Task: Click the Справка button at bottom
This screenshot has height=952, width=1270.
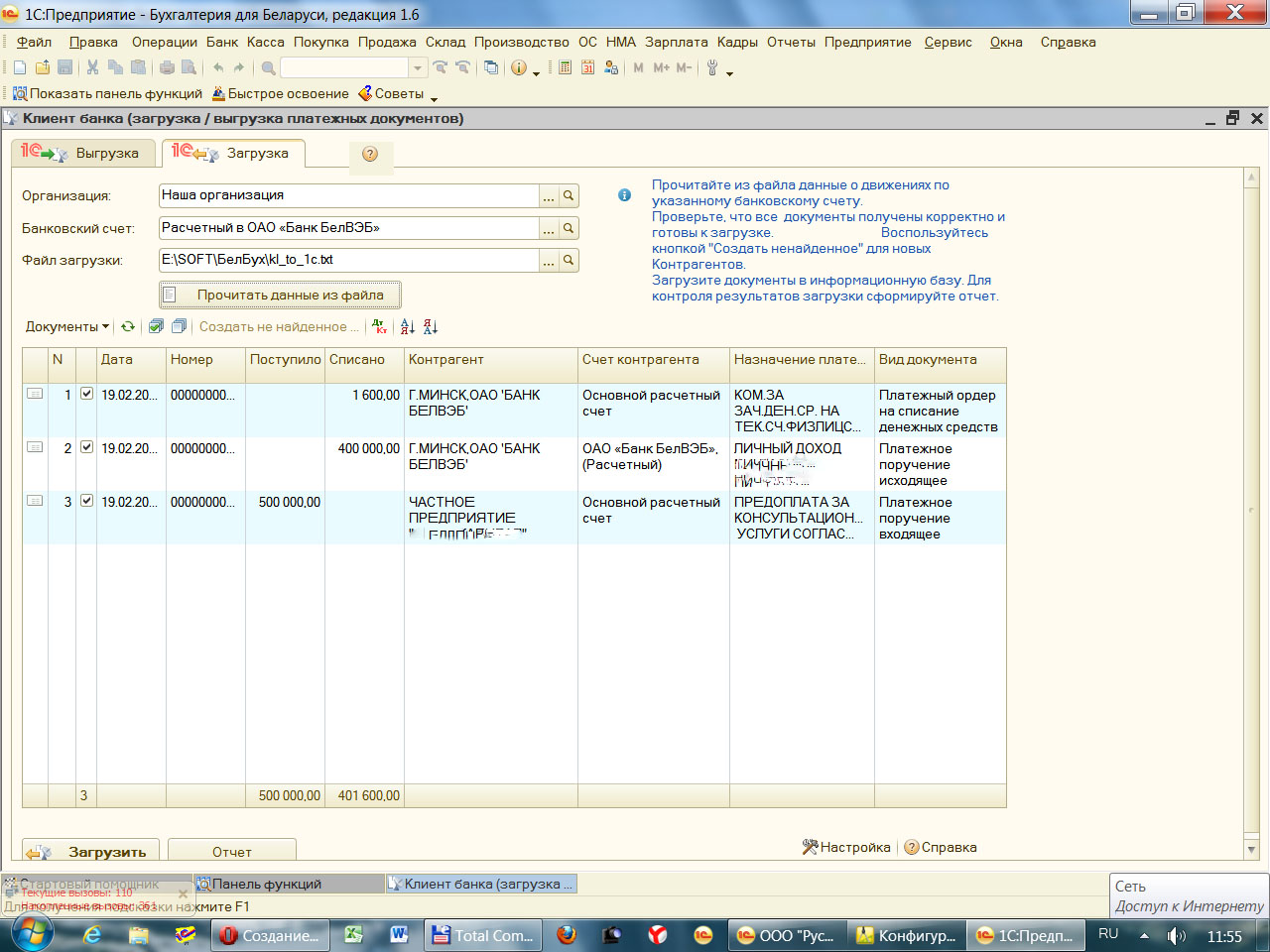Action: click(x=941, y=847)
